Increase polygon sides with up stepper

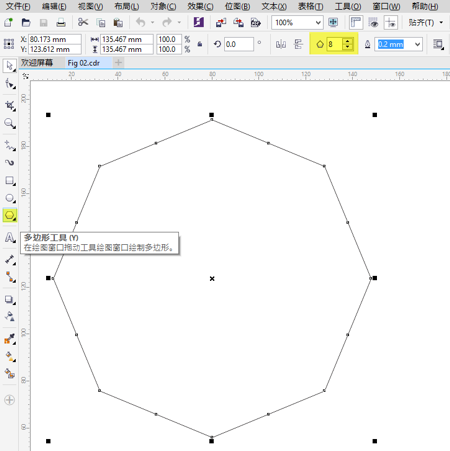pyautogui.click(x=347, y=41)
